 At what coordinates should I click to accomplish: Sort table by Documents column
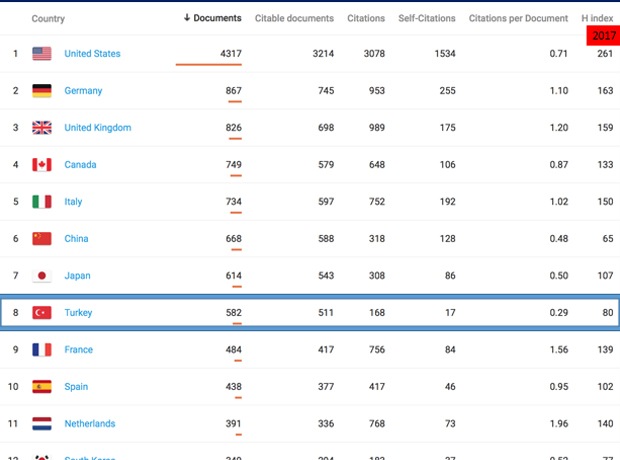coord(212,18)
